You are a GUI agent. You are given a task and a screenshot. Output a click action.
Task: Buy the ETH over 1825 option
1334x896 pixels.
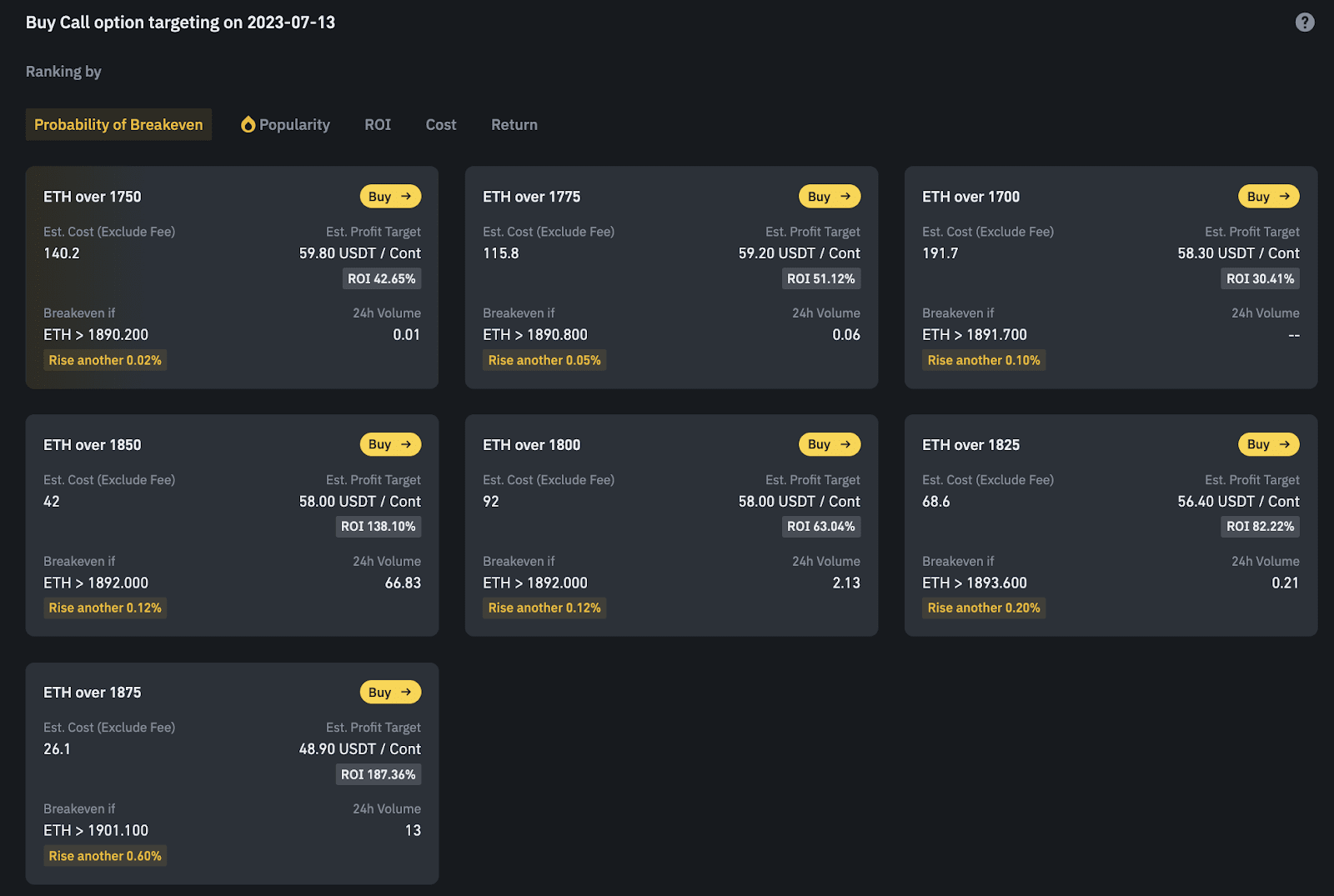coord(1268,444)
